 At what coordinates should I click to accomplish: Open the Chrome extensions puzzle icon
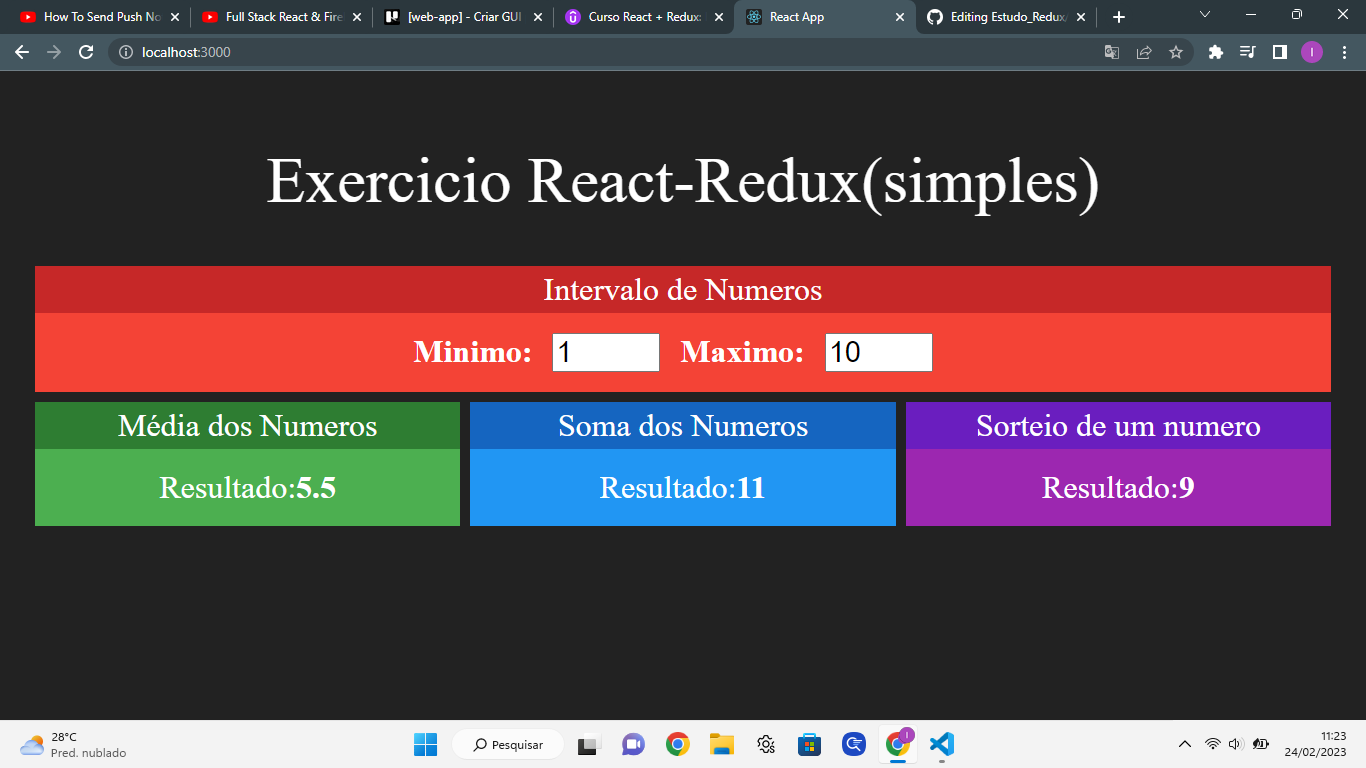(1214, 52)
